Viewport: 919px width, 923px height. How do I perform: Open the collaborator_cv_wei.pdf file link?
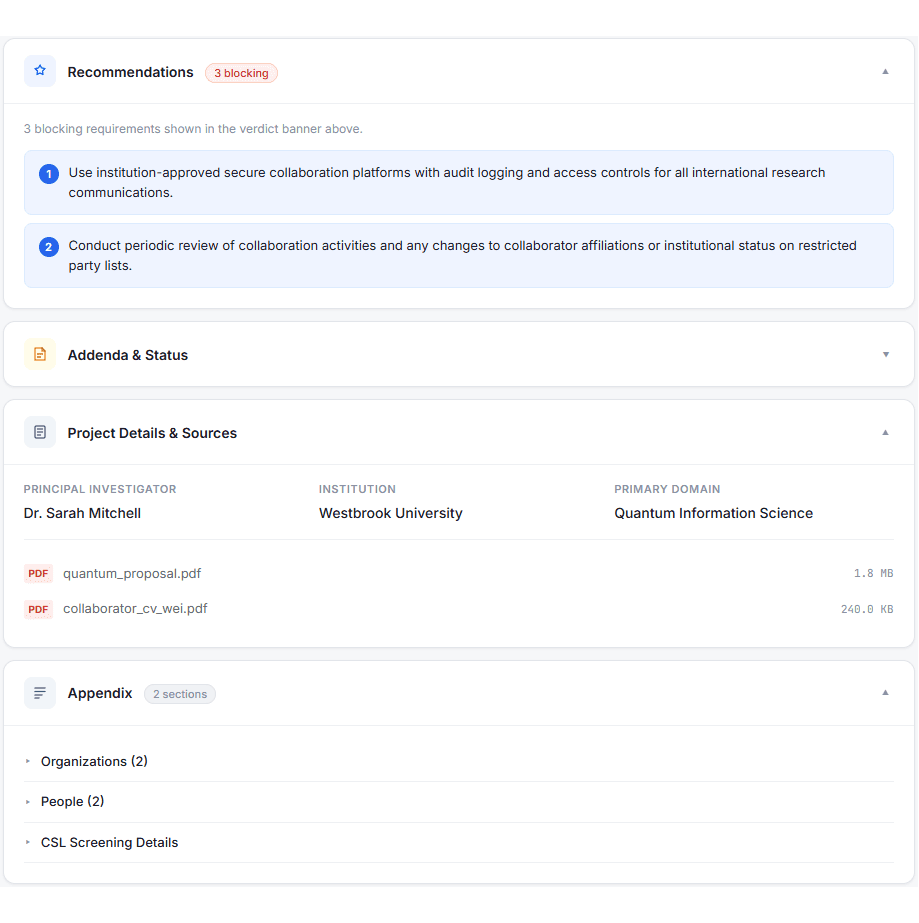(135, 608)
